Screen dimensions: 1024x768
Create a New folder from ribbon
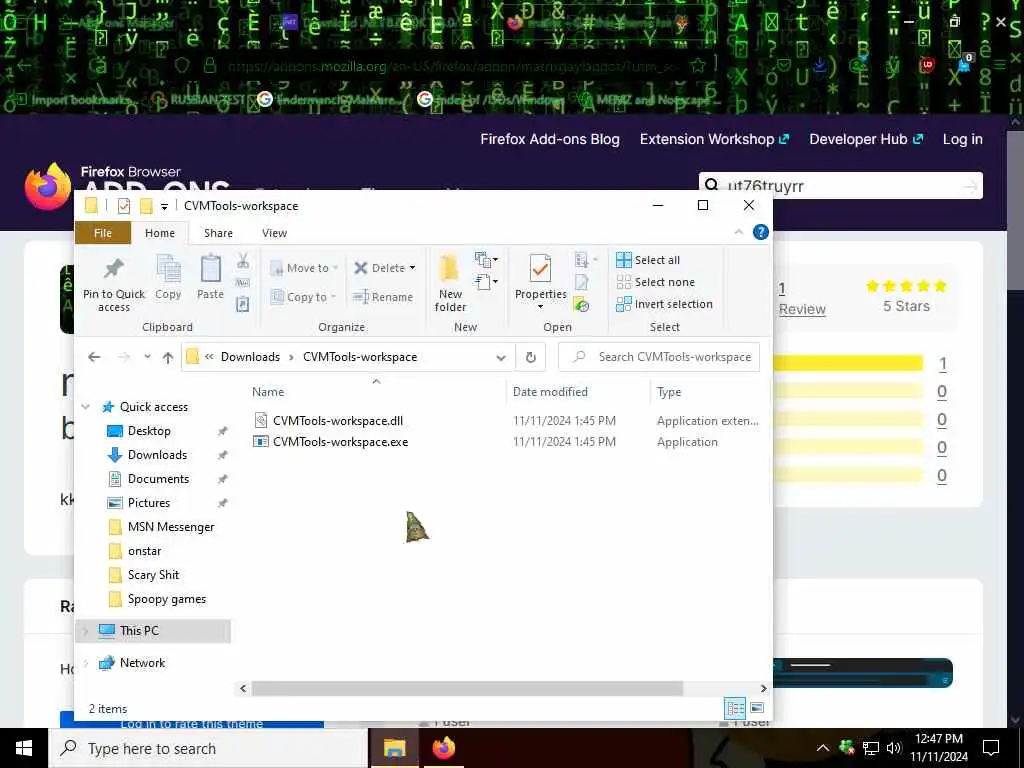click(450, 283)
